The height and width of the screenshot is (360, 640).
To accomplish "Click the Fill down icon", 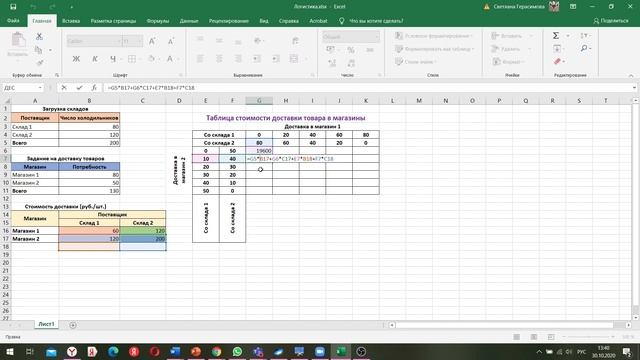I will [557, 49].
